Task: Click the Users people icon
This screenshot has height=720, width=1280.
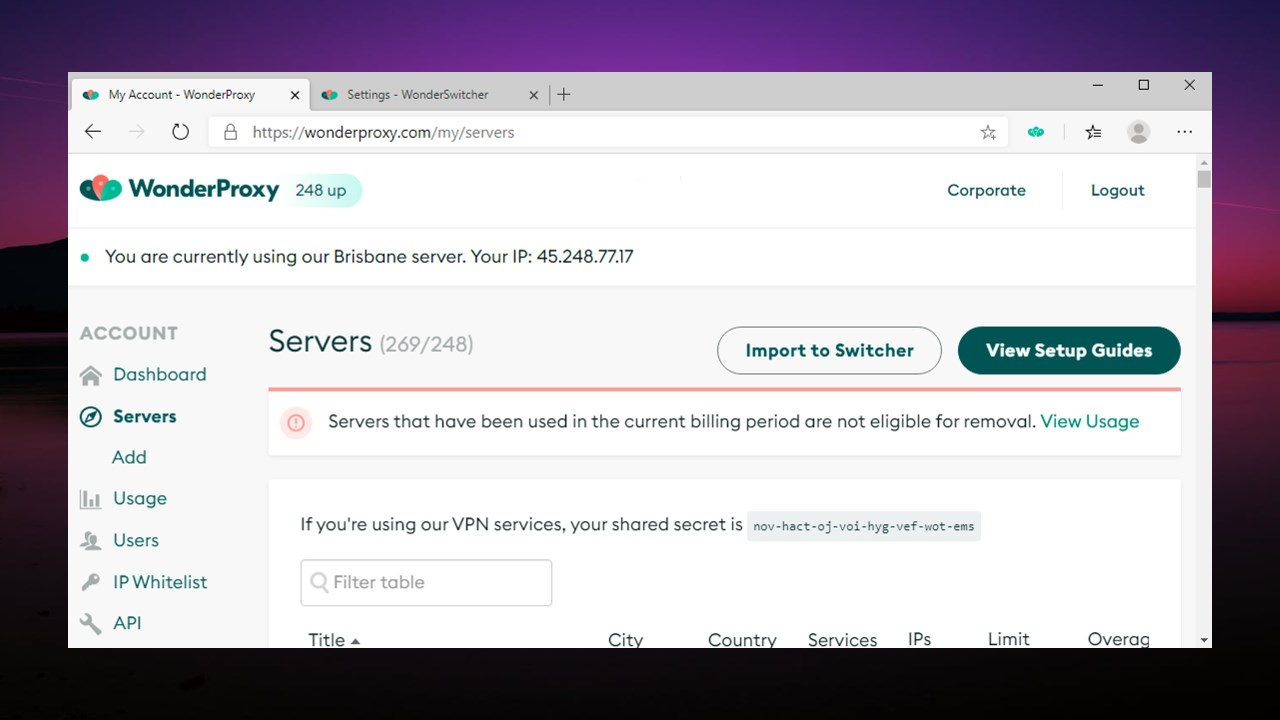Action: pos(91,541)
